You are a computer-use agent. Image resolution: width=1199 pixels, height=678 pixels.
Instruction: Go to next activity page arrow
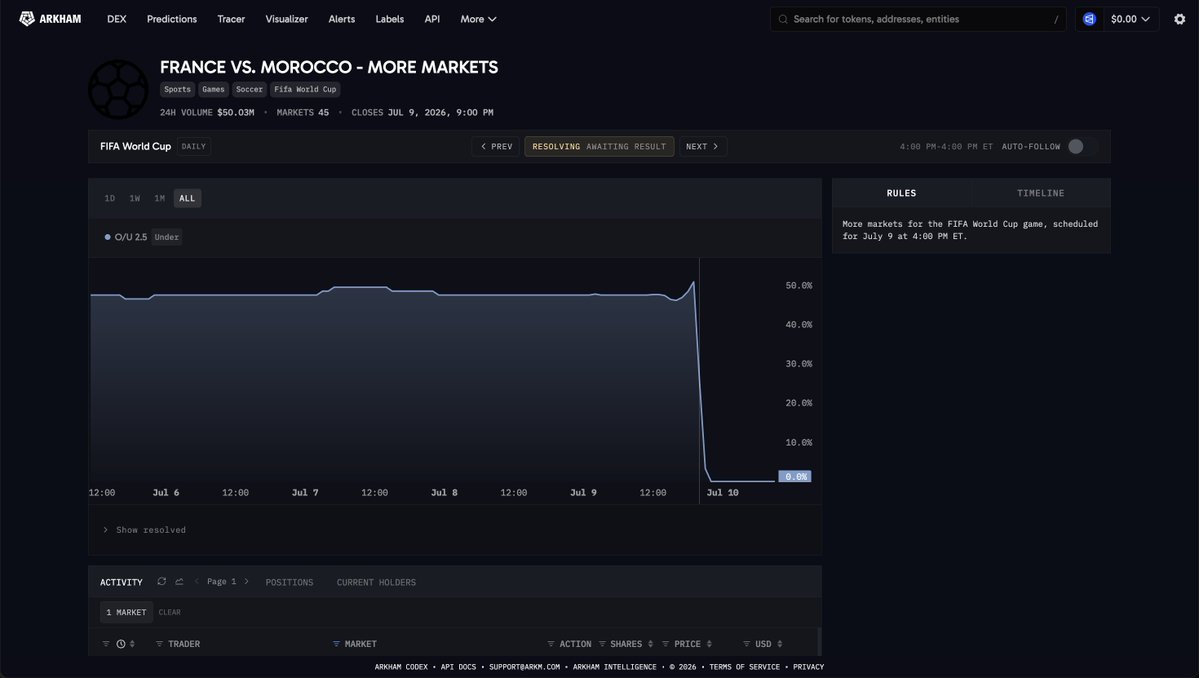pos(246,582)
